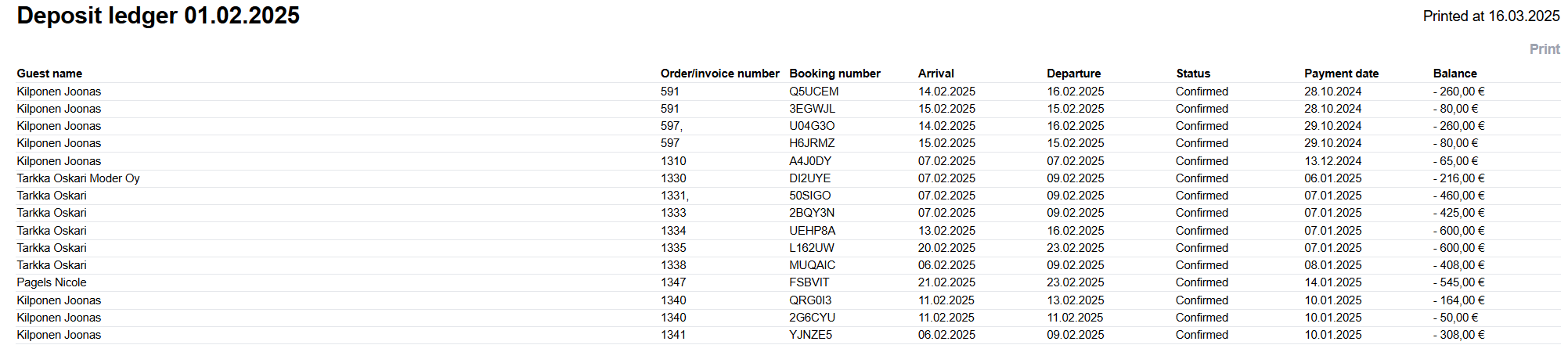Click the Balance column header

(x=1454, y=74)
